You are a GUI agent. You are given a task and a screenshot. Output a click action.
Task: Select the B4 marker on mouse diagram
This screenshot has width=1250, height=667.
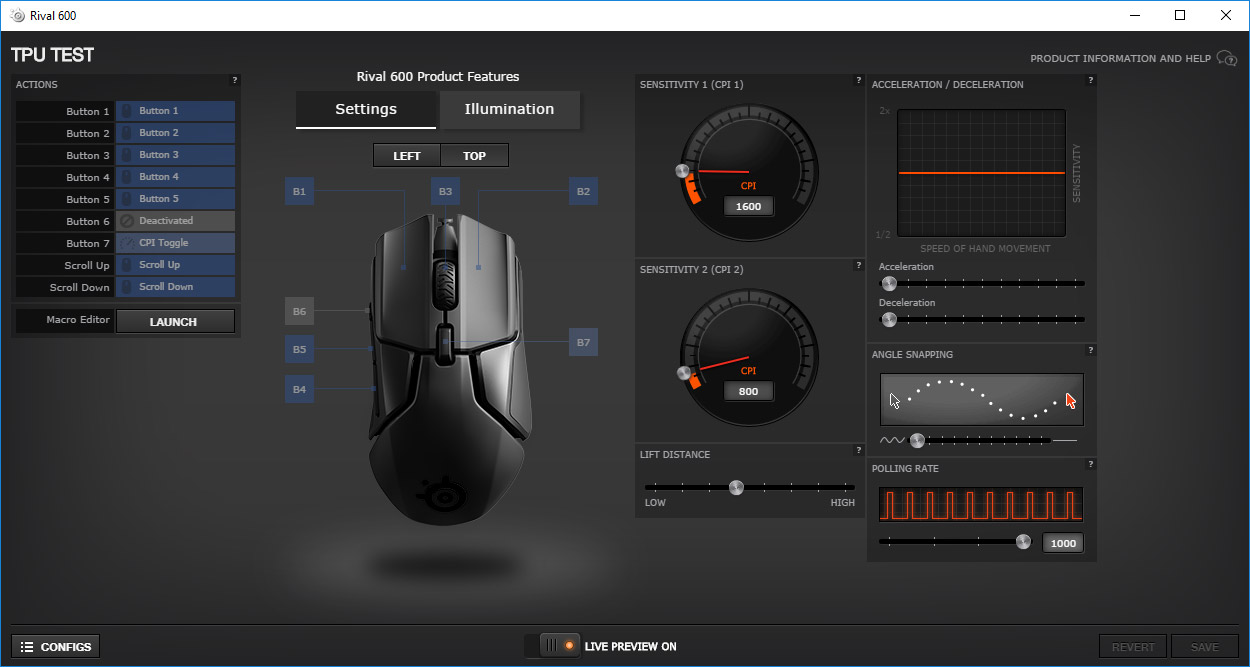point(299,390)
